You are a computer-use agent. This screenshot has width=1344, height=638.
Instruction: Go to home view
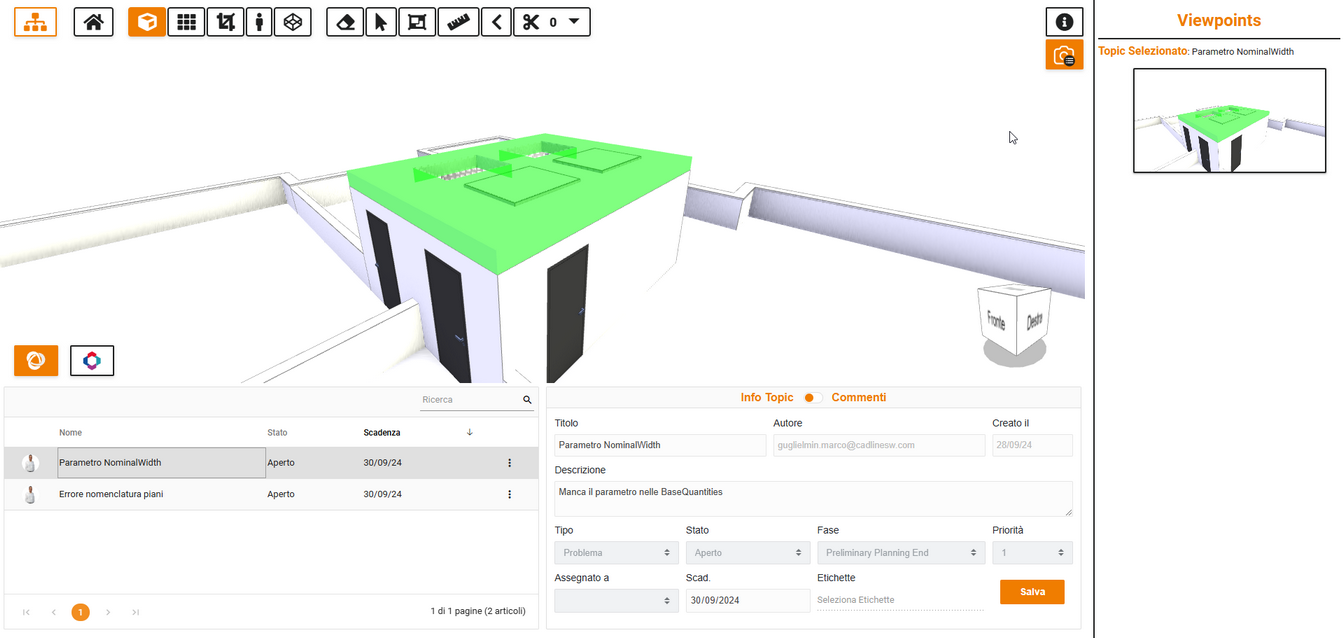tap(94, 22)
